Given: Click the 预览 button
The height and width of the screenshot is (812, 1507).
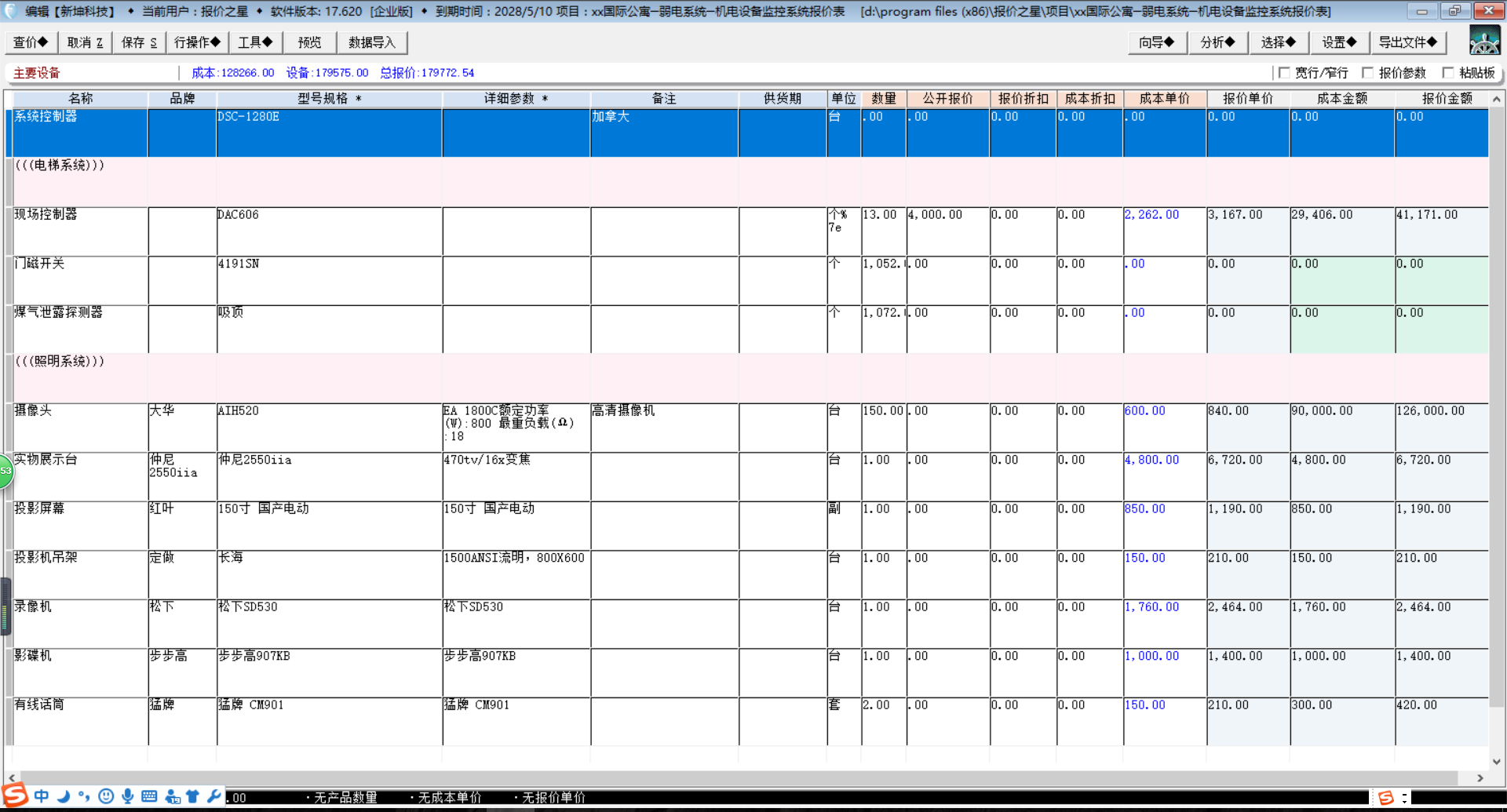Looking at the screenshot, I should point(309,42).
